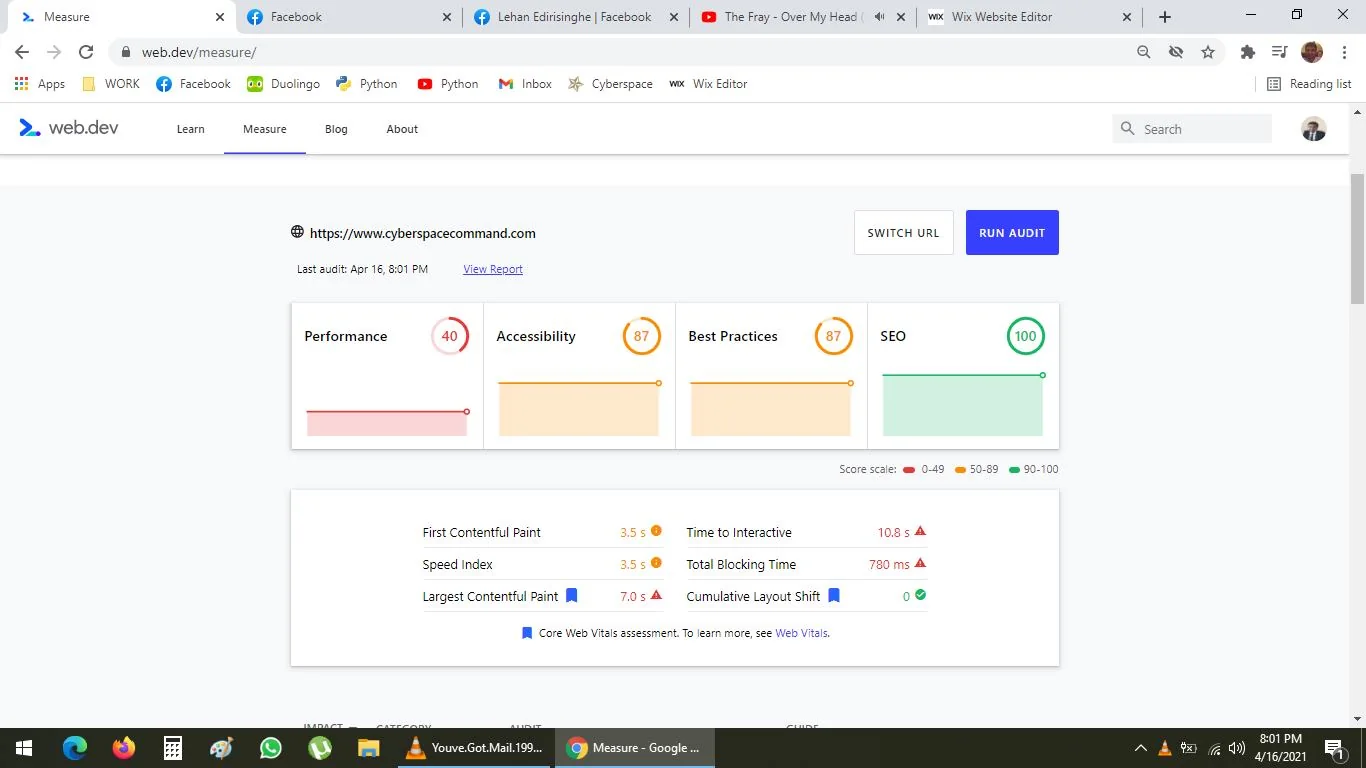The height and width of the screenshot is (768, 1366).
Task: Open the volume speaker tray icon
Action: (x=1237, y=748)
